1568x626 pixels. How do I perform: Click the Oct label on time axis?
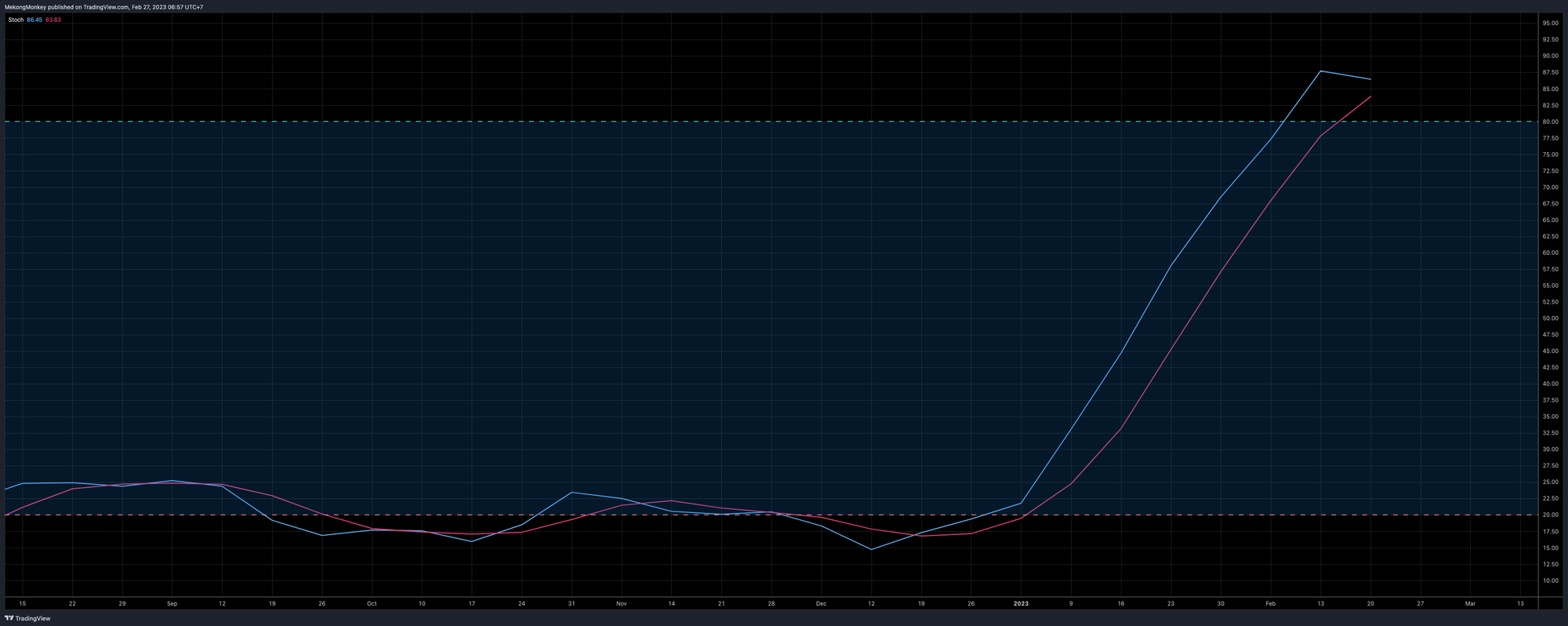(372, 604)
